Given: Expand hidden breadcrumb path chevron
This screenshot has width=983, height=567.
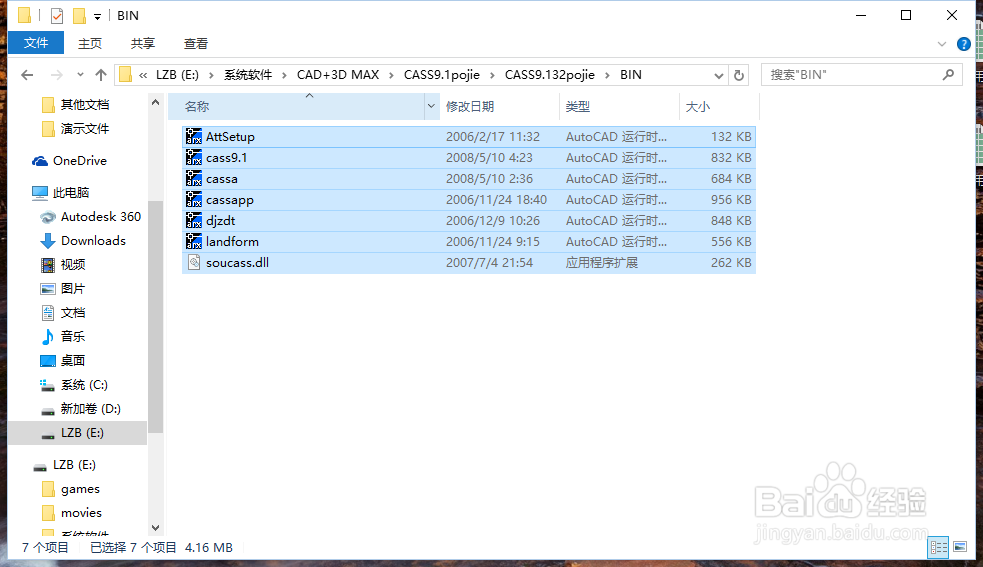Looking at the screenshot, I should tap(144, 75).
